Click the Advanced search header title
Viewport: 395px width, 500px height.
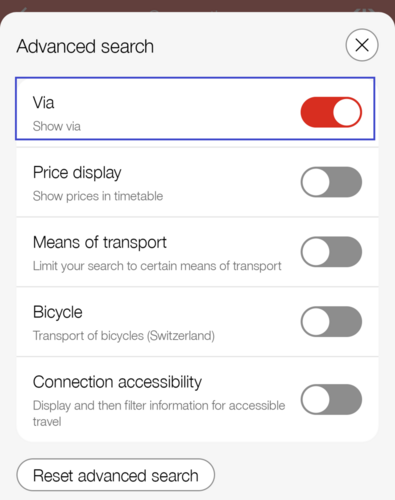pos(85,46)
